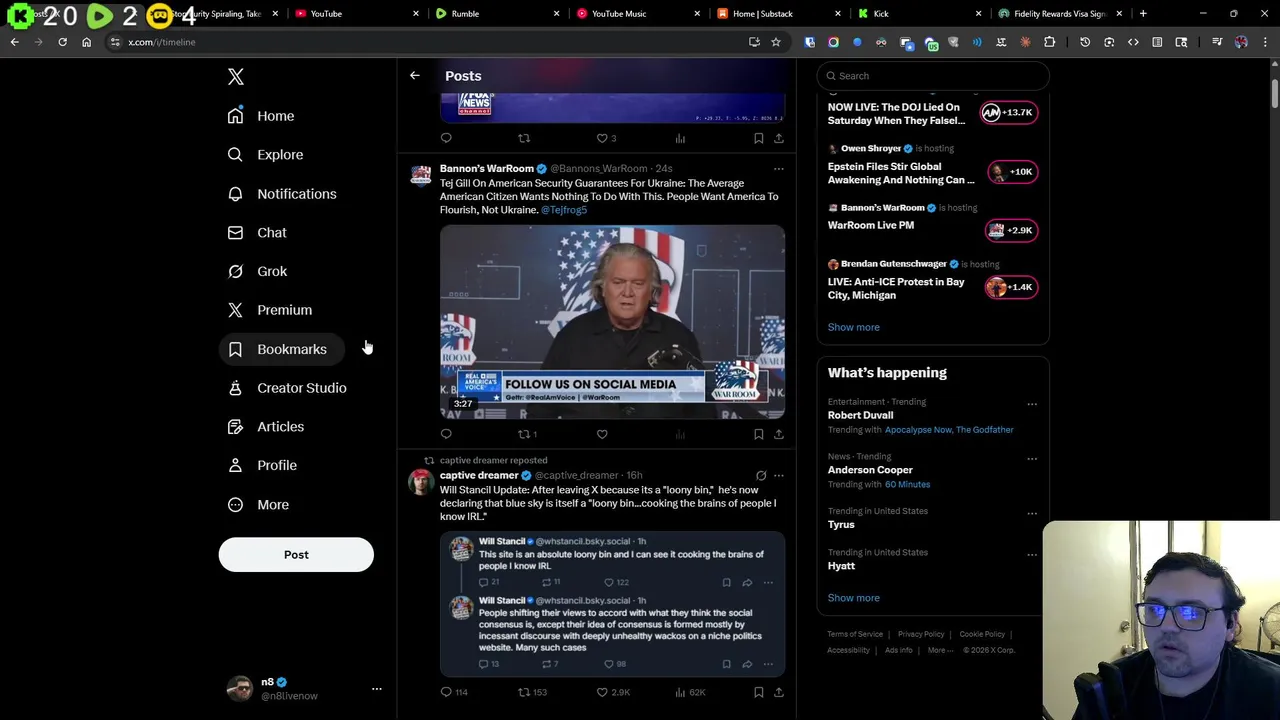Reload the page with browser refresh

coord(62,42)
